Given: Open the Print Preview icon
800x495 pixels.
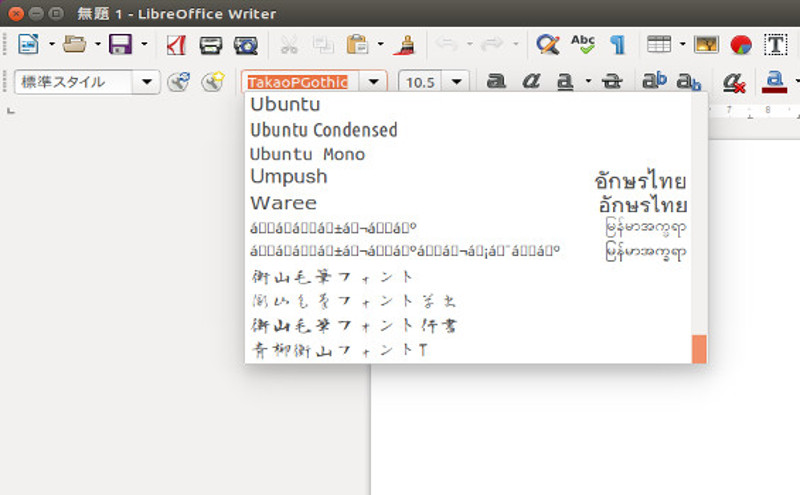Looking at the screenshot, I should point(246,45).
